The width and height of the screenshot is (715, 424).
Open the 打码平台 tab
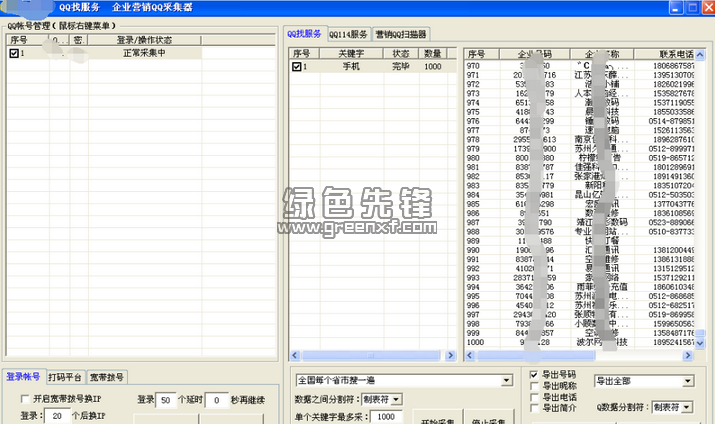pos(66,377)
